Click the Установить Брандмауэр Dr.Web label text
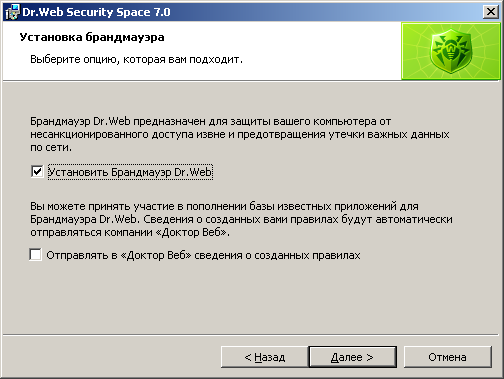This screenshot has width=504, height=379. [130, 172]
